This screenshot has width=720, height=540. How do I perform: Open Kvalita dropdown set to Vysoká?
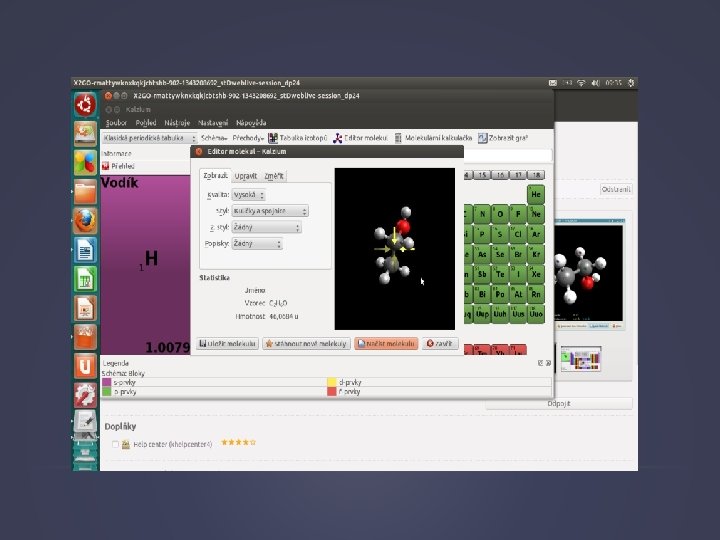pyautogui.click(x=248, y=195)
